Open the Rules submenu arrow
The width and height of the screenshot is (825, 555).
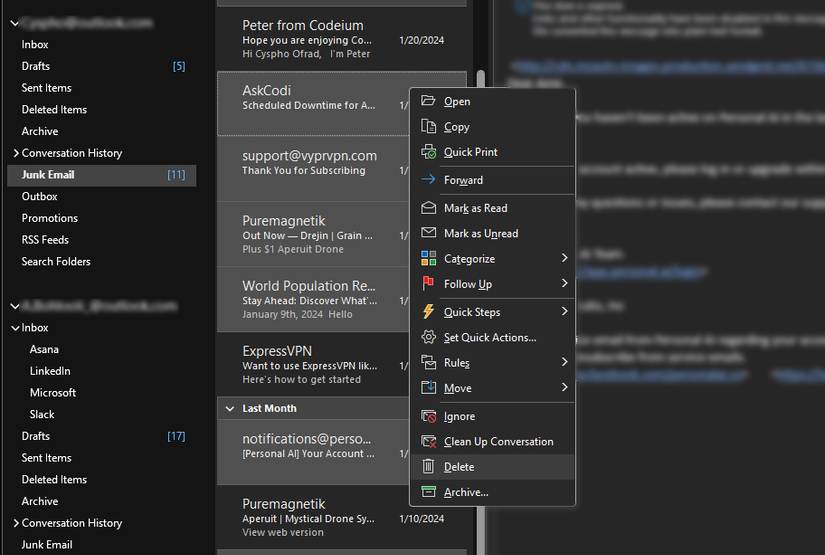(564, 362)
